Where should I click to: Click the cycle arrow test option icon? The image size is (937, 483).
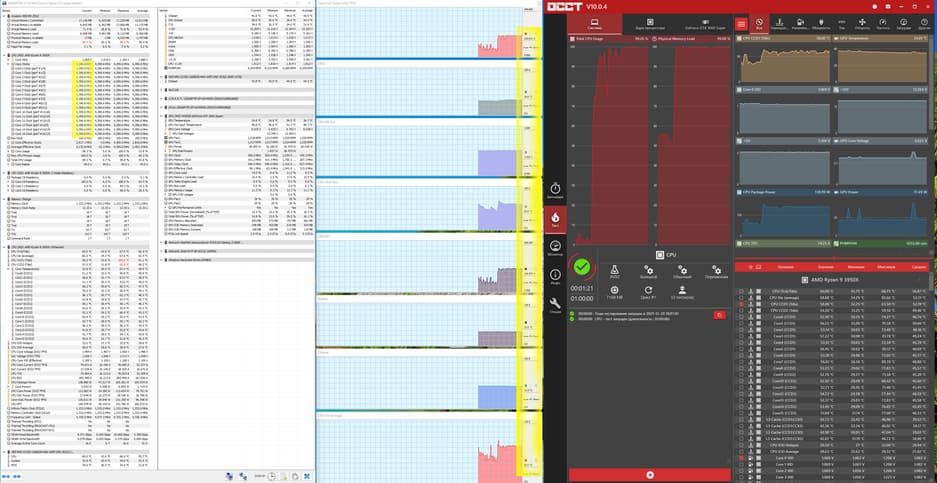(x=648, y=292)
